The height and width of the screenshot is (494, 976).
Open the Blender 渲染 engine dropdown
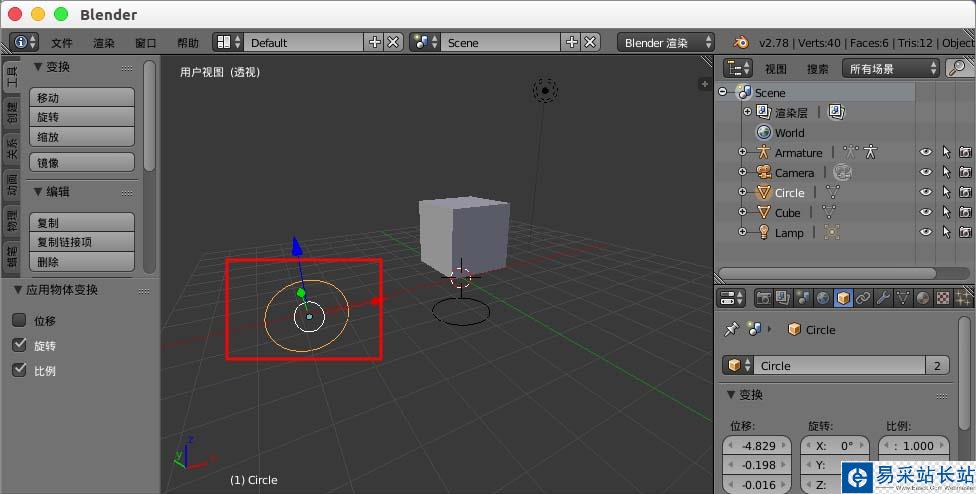click(667, 42)
